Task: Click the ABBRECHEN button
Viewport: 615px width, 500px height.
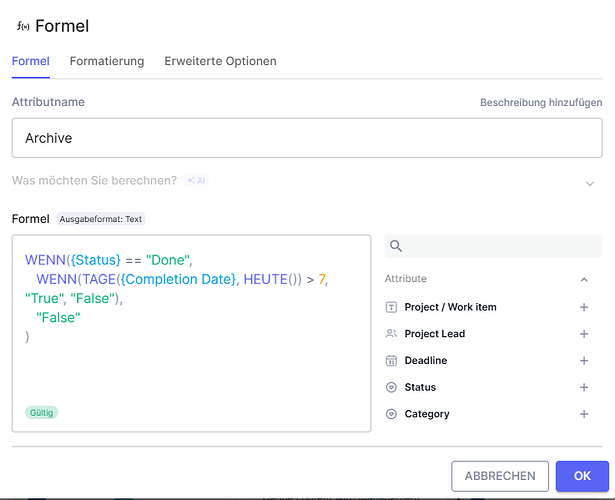Action: pyautogui.click(x=500, y=476)
